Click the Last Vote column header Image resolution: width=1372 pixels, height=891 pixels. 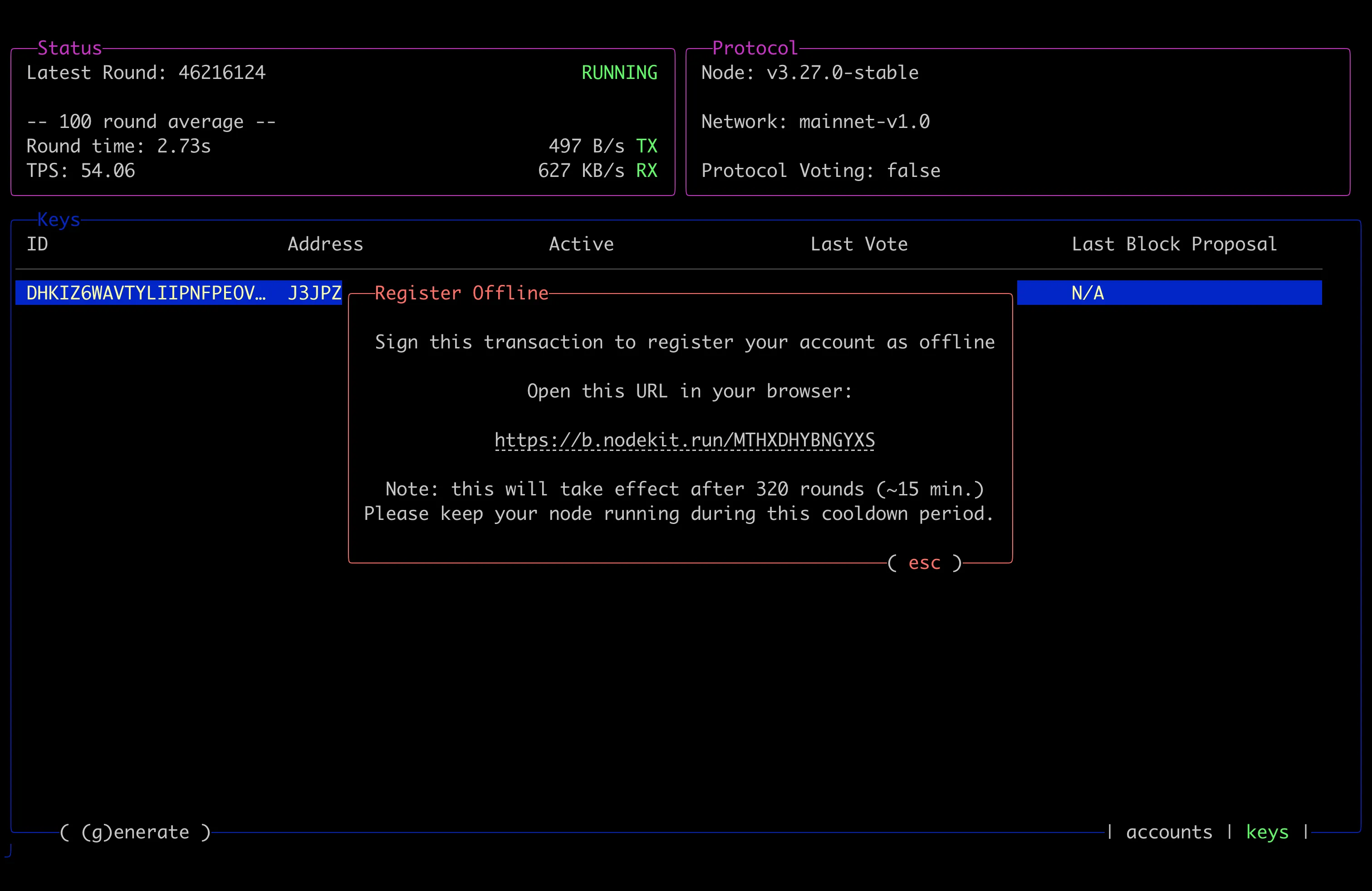pyautogui.click(x=859, y=244)
